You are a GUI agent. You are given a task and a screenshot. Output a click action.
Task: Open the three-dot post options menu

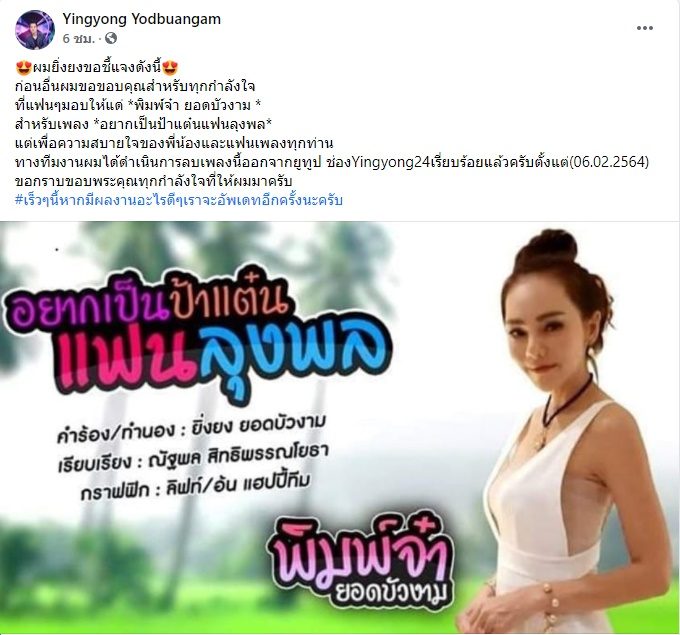click(x=644, y=28)
